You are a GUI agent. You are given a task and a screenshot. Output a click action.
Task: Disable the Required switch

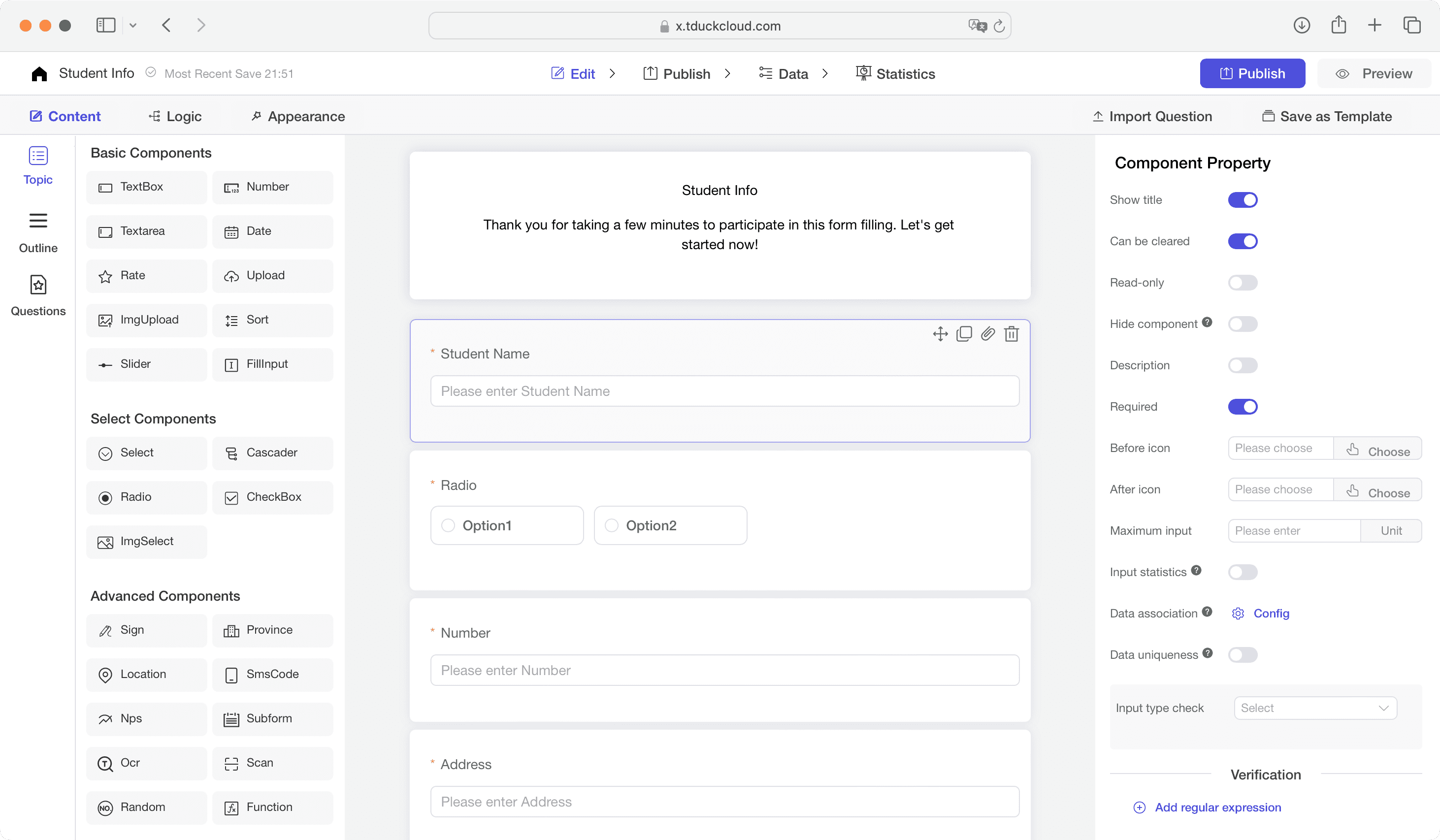[1243, 407]
